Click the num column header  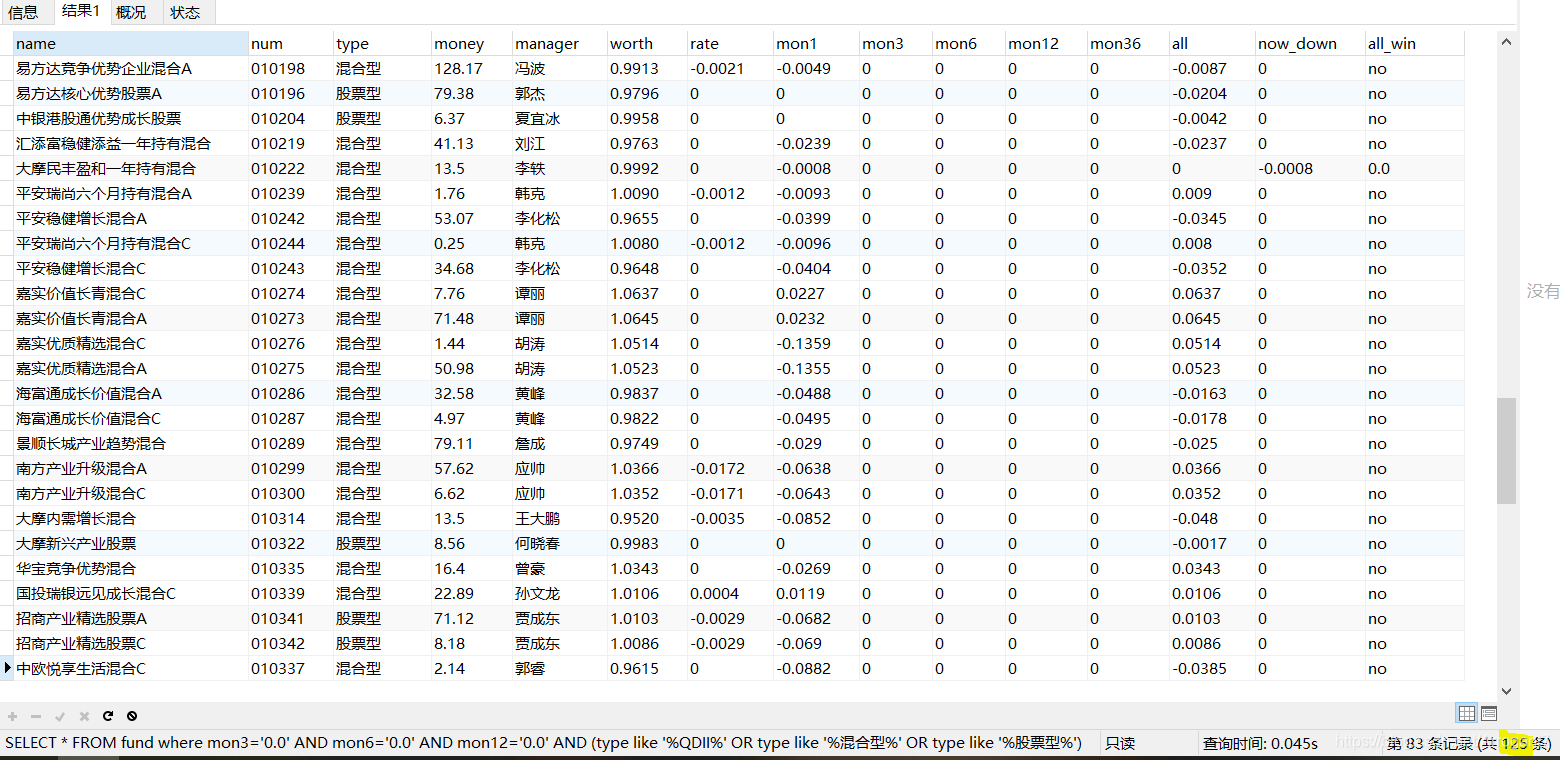coord(291,43)
